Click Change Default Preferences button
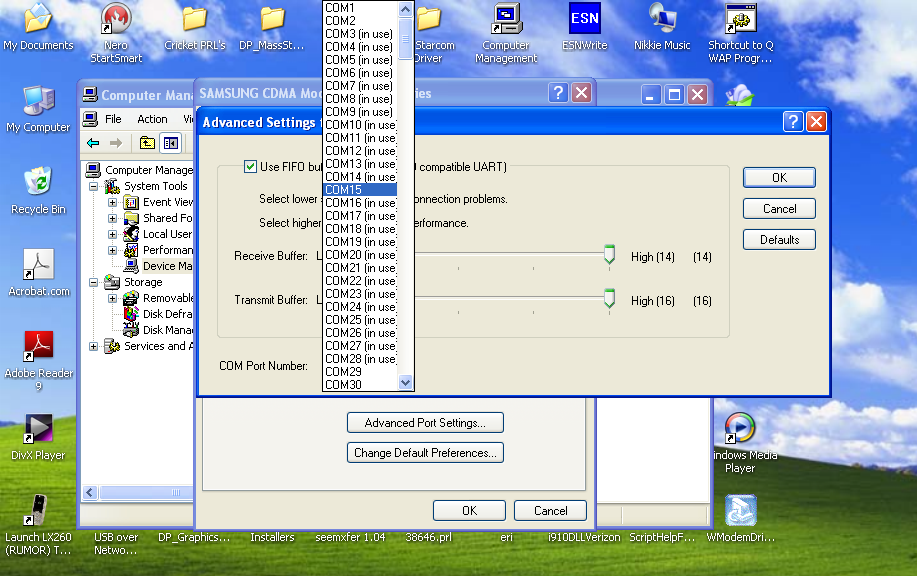Screen dimensions: 917x576 425,453
